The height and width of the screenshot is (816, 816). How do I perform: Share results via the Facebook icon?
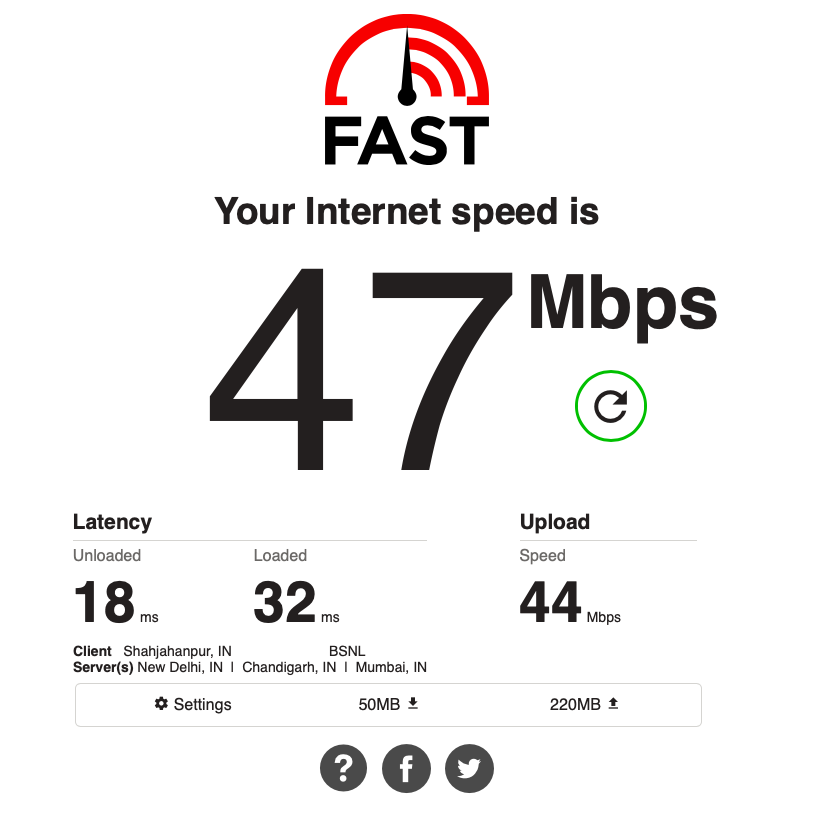(x=406, y=768)
